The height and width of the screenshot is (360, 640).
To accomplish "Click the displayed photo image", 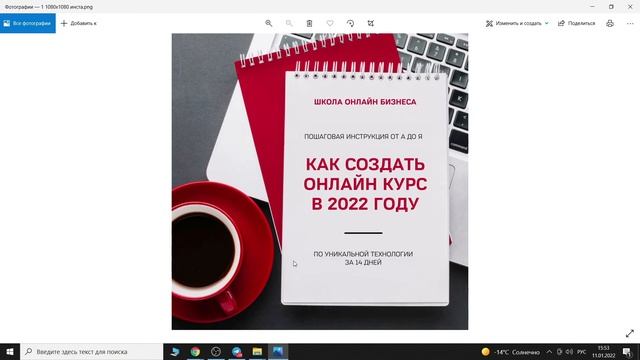I will click(320, 182).
